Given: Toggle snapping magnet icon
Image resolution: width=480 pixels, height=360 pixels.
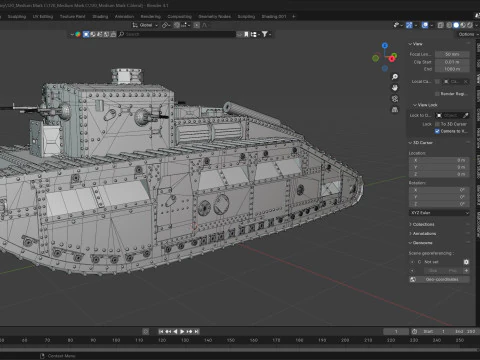Looking at the screenshot, I should (177, 25).
